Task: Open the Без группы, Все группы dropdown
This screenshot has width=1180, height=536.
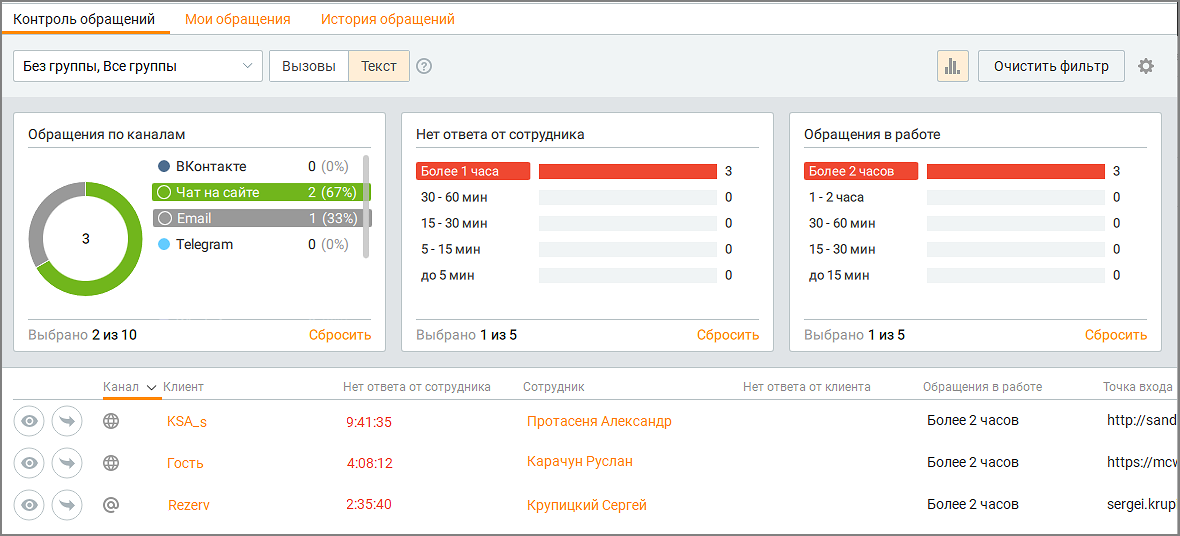Action: tap(138, 66)
